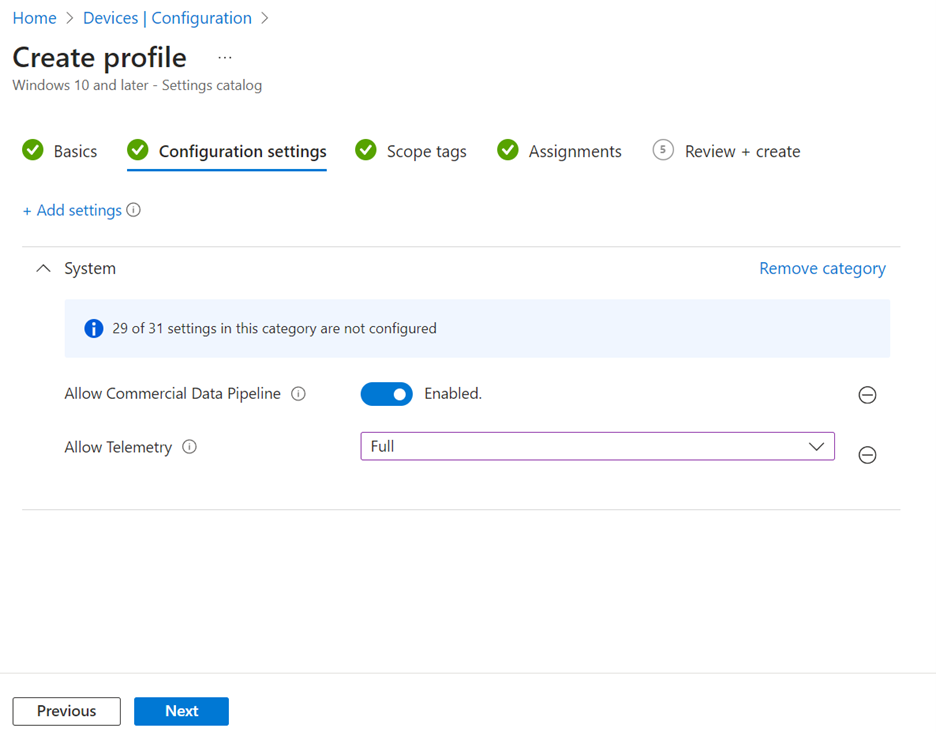Click the green checkmark icon for Basics
This screenshot has height=732, width=936.
[x=33, y=151]
